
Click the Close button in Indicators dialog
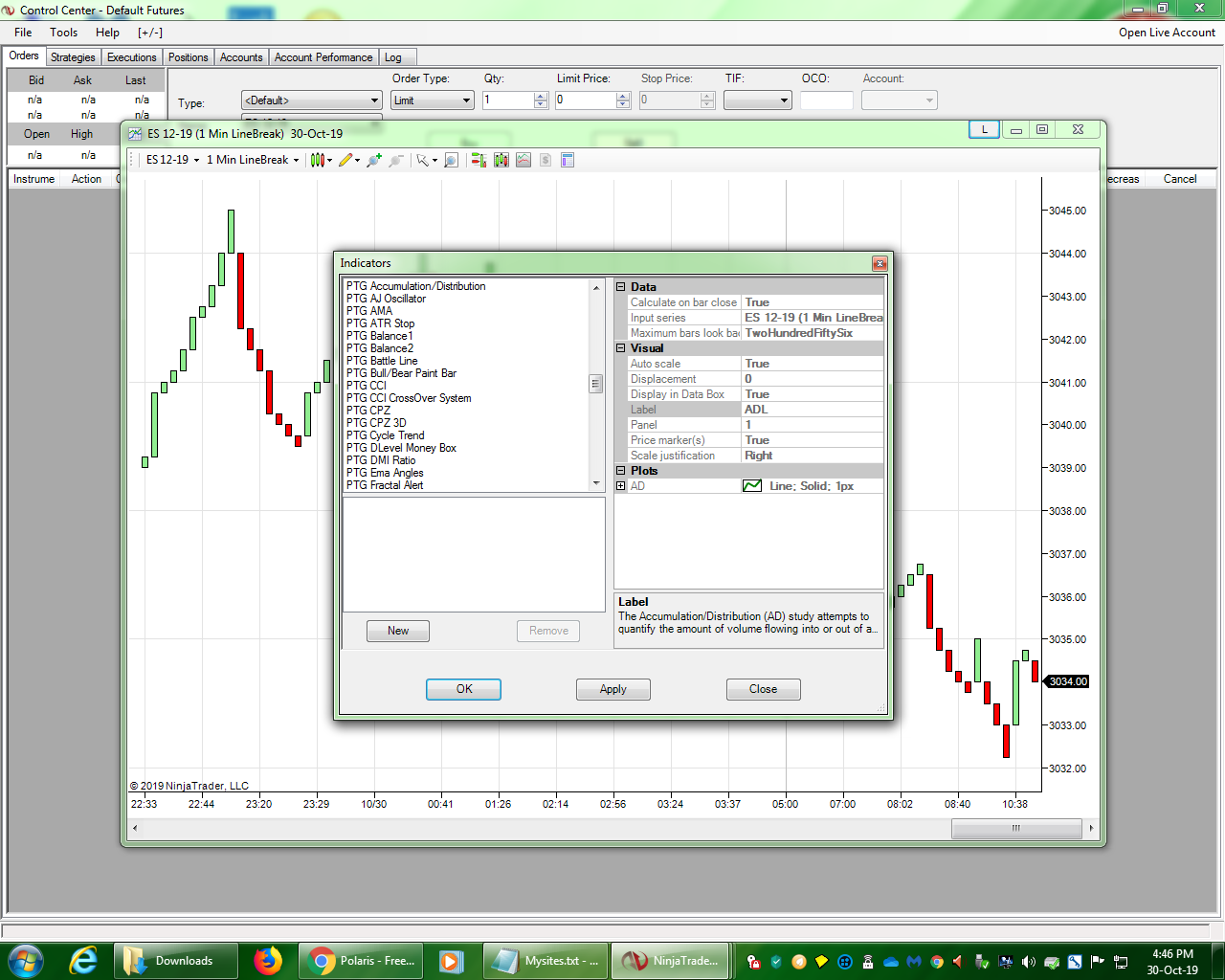764,689
